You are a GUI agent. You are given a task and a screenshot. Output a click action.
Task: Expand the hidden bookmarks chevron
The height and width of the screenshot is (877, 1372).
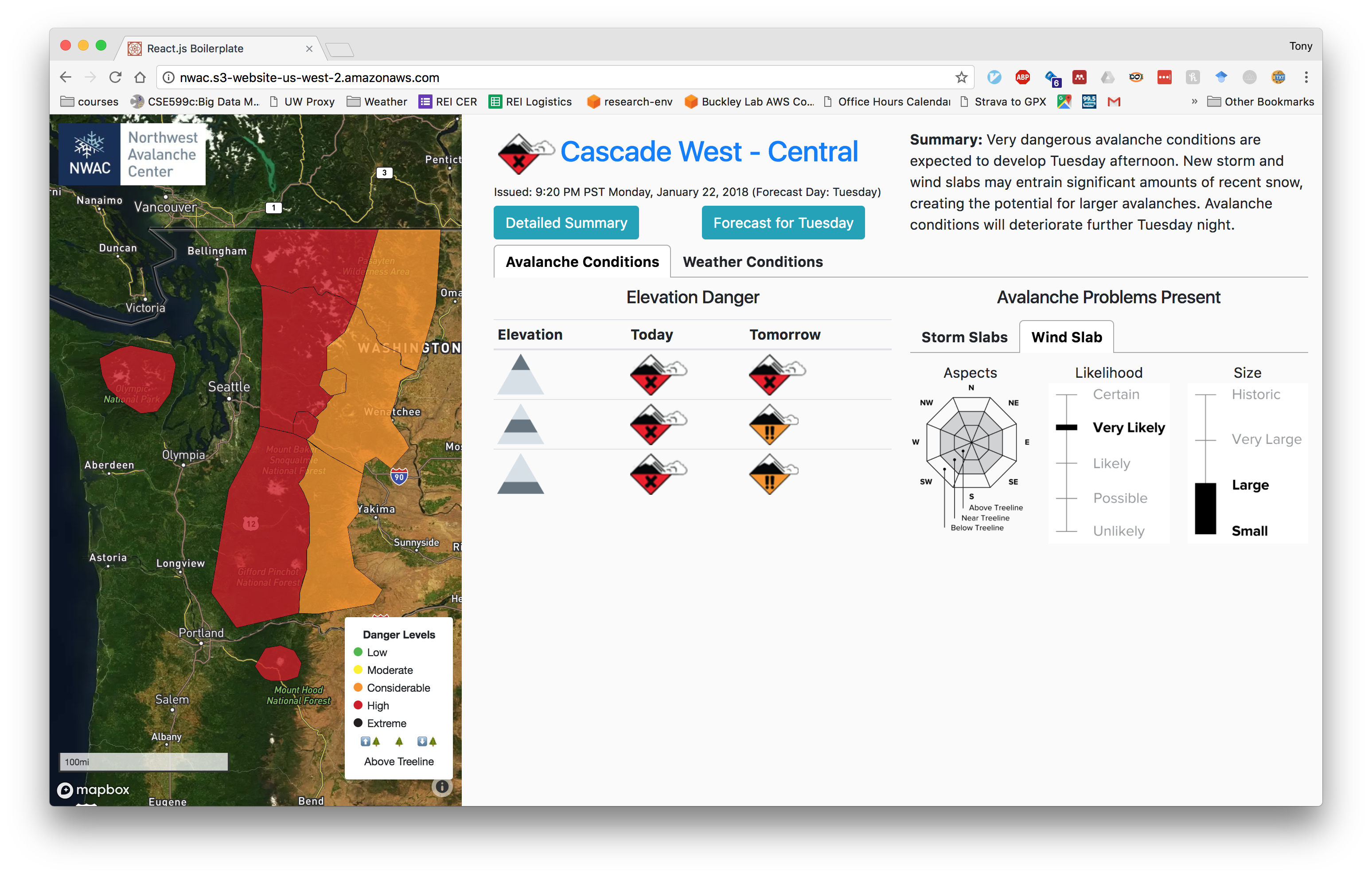[x=1194, y=102]
